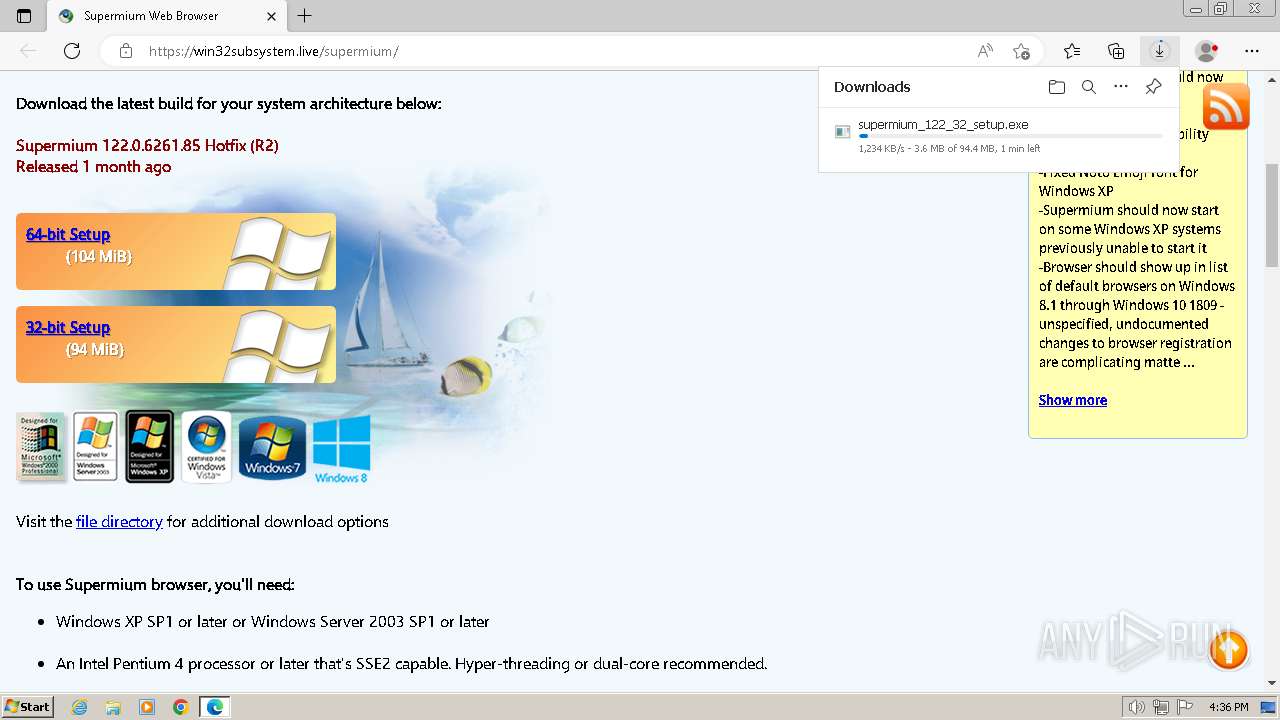Select the Supermium Web Browser tab
The image size is (1280, 720).
[168, 16]
